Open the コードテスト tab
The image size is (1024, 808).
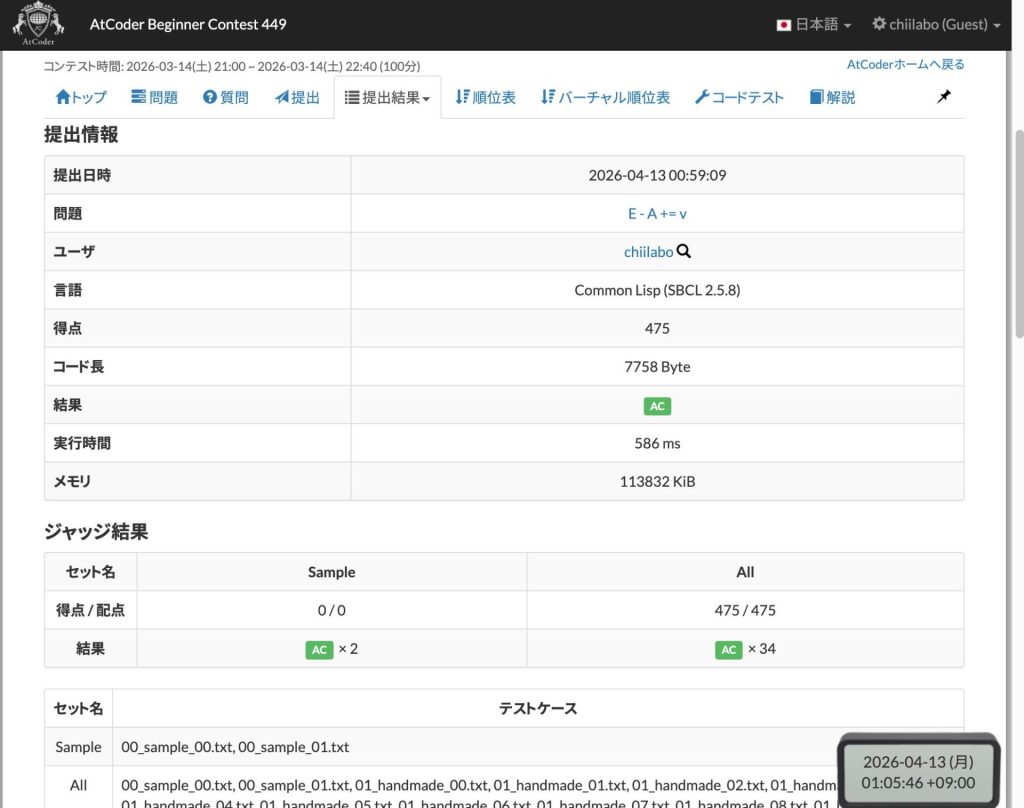(739, 97)
